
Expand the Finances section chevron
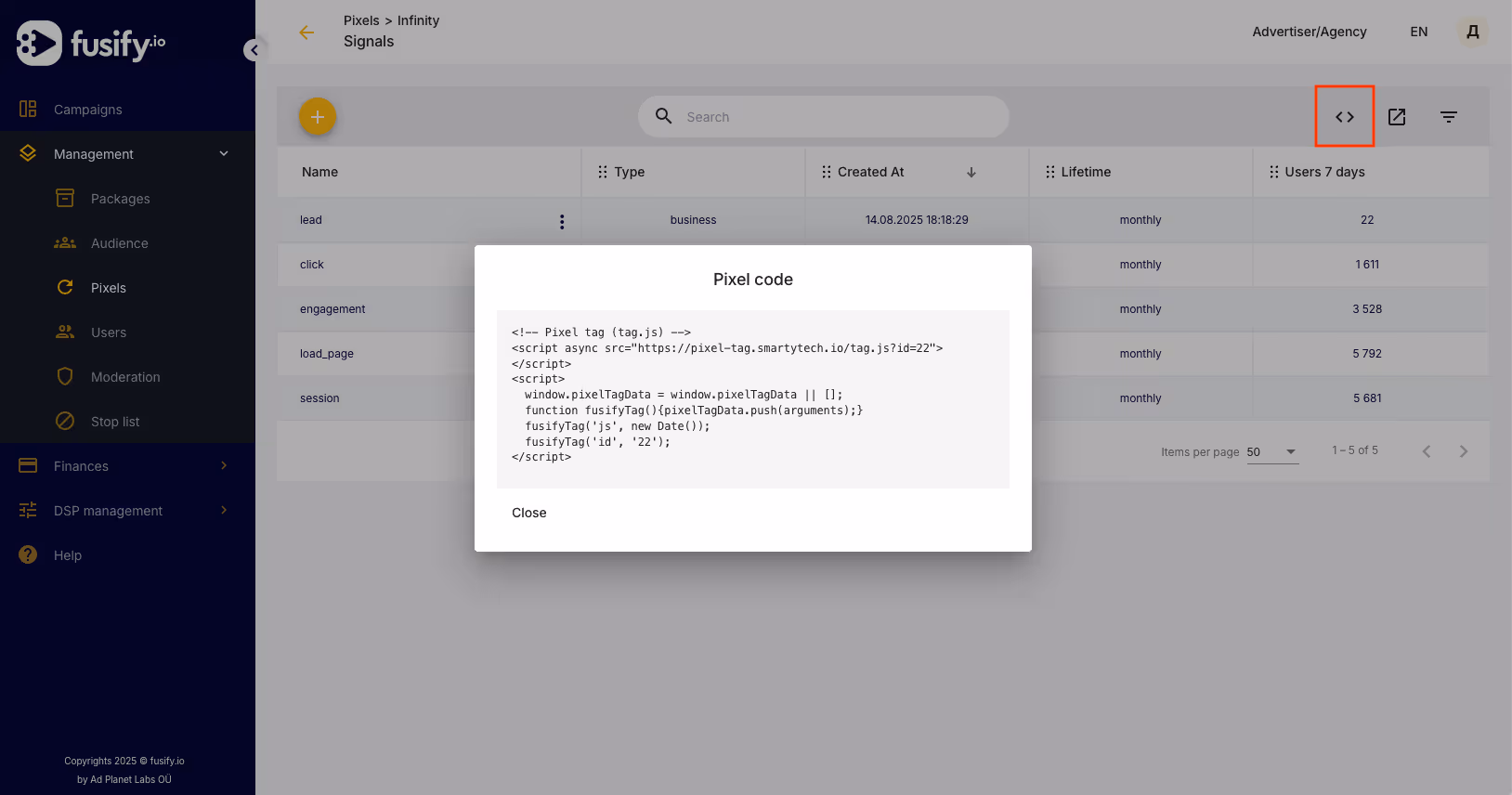pos(224,465)
